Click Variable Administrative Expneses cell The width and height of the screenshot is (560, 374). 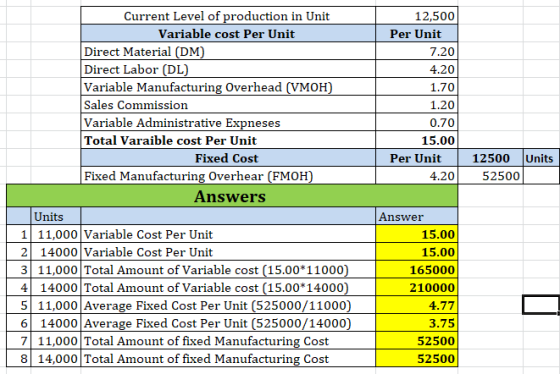click(x=228, y=122)
